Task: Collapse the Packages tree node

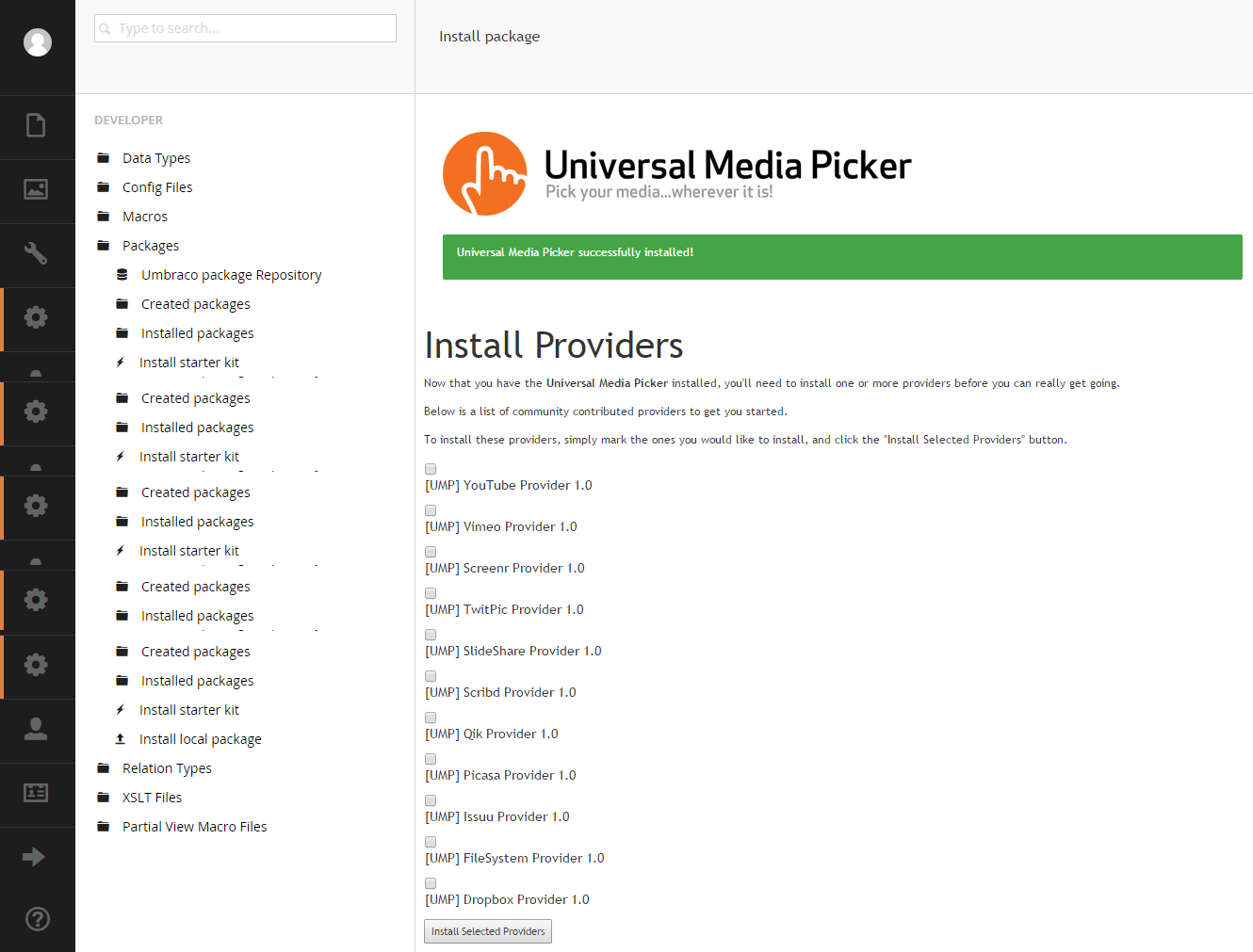Action: (150, 246)
